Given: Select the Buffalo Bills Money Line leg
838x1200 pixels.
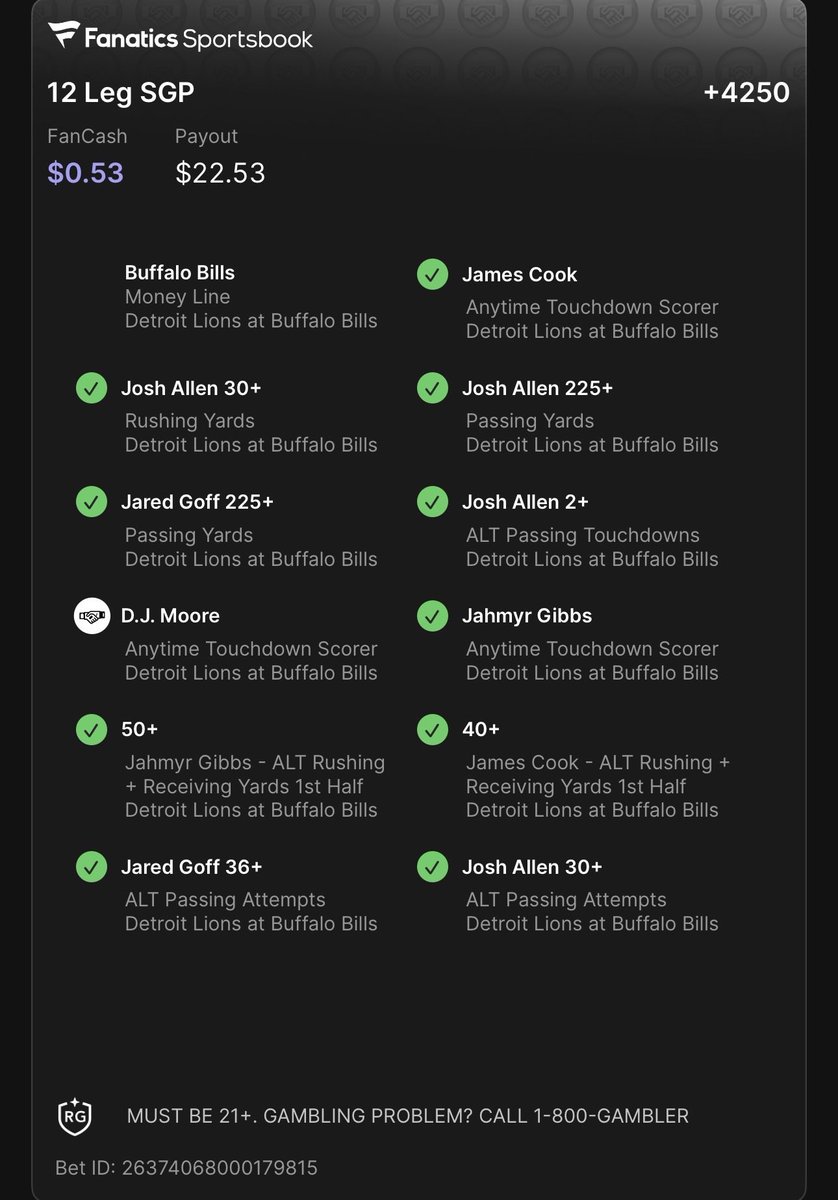Looking at the screenshot, I should [x=251, y=297].
